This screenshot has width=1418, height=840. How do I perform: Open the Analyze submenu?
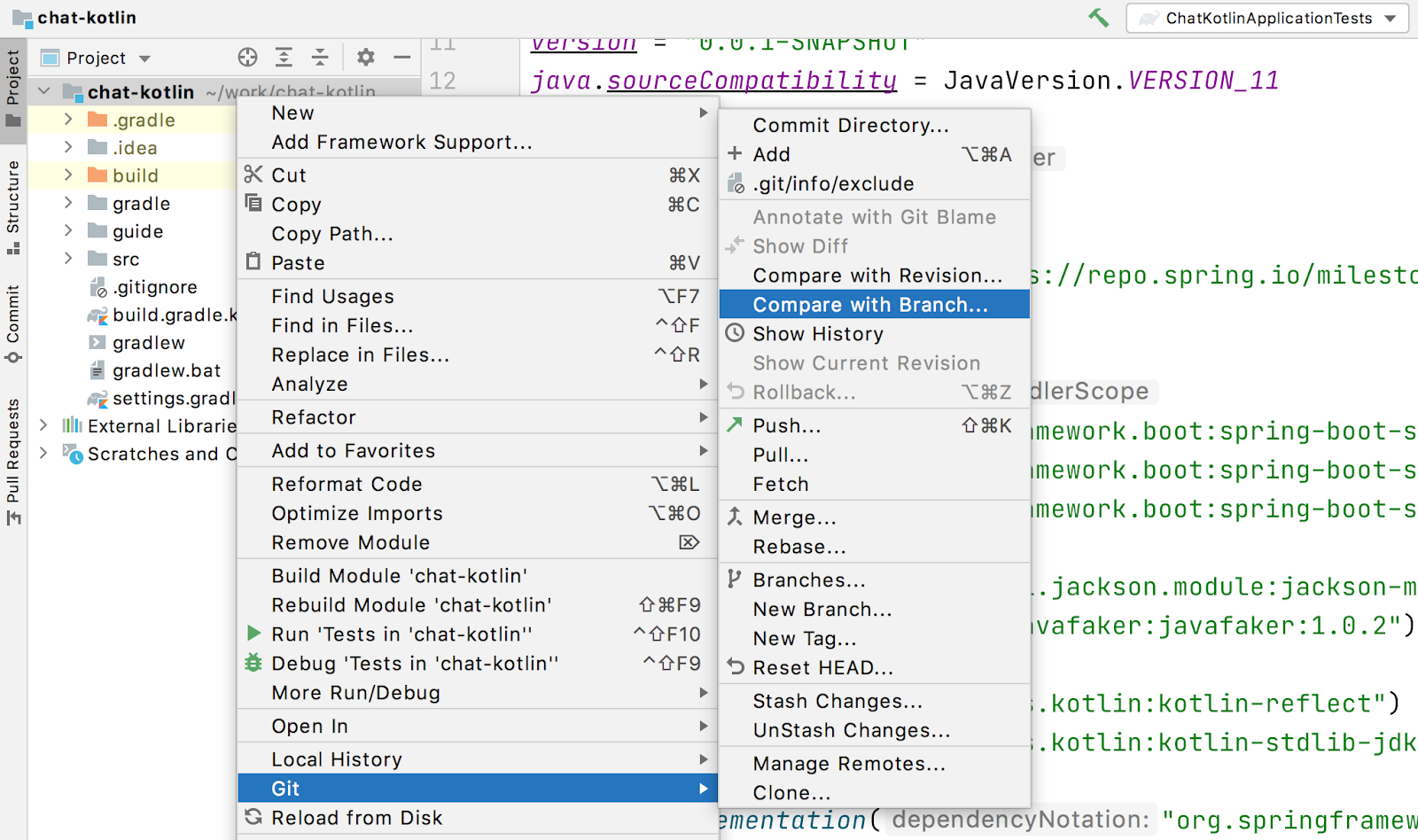point(477,384)
